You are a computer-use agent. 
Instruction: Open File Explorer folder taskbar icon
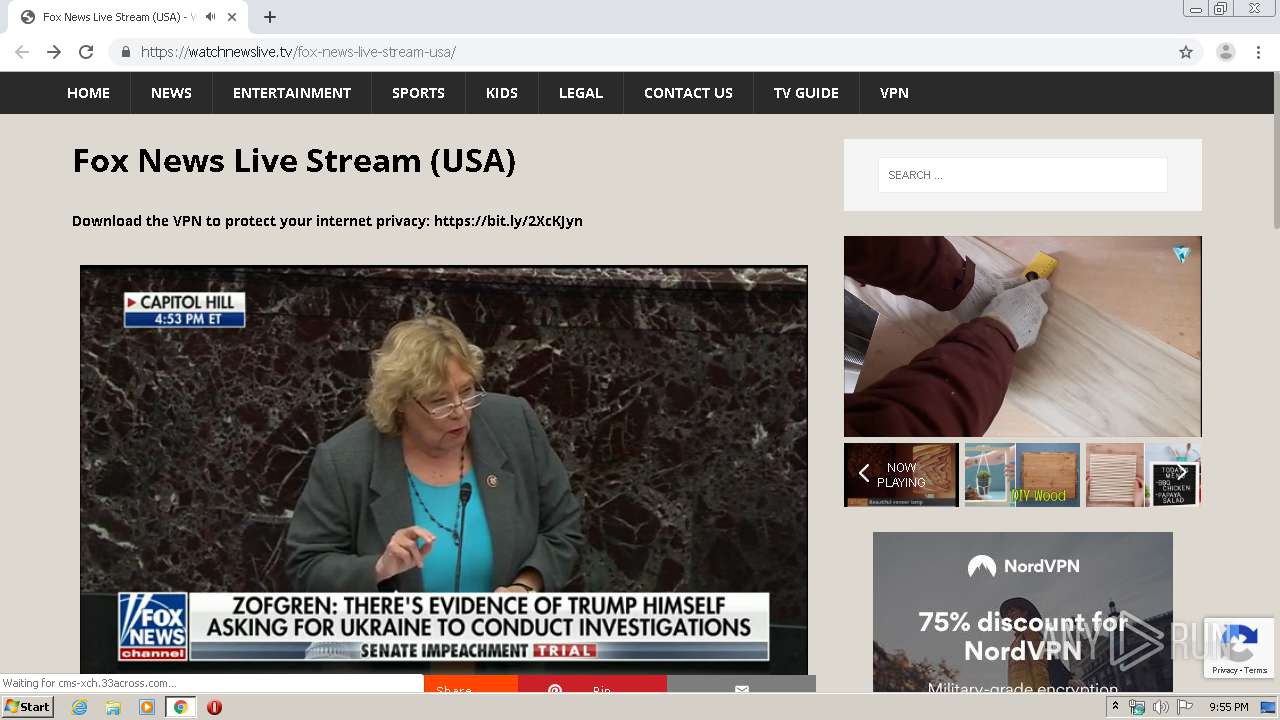click(113, 707)
